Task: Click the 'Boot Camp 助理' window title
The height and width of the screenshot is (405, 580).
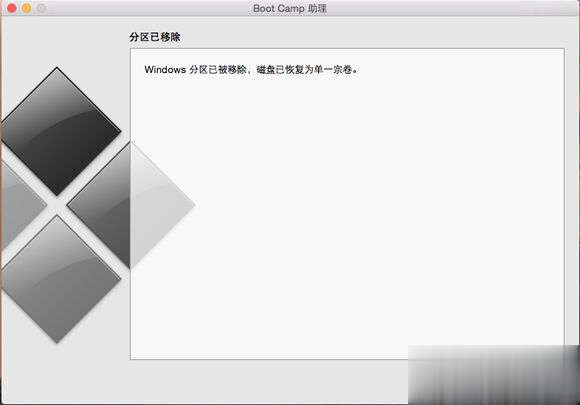Action: [x=290, y=9]
